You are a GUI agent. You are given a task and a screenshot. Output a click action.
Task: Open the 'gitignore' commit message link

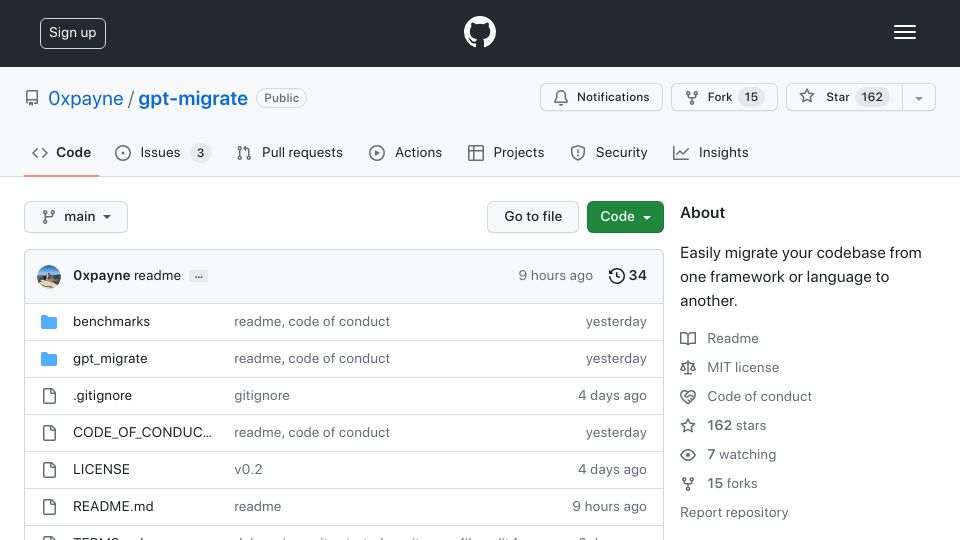[261, 396]
